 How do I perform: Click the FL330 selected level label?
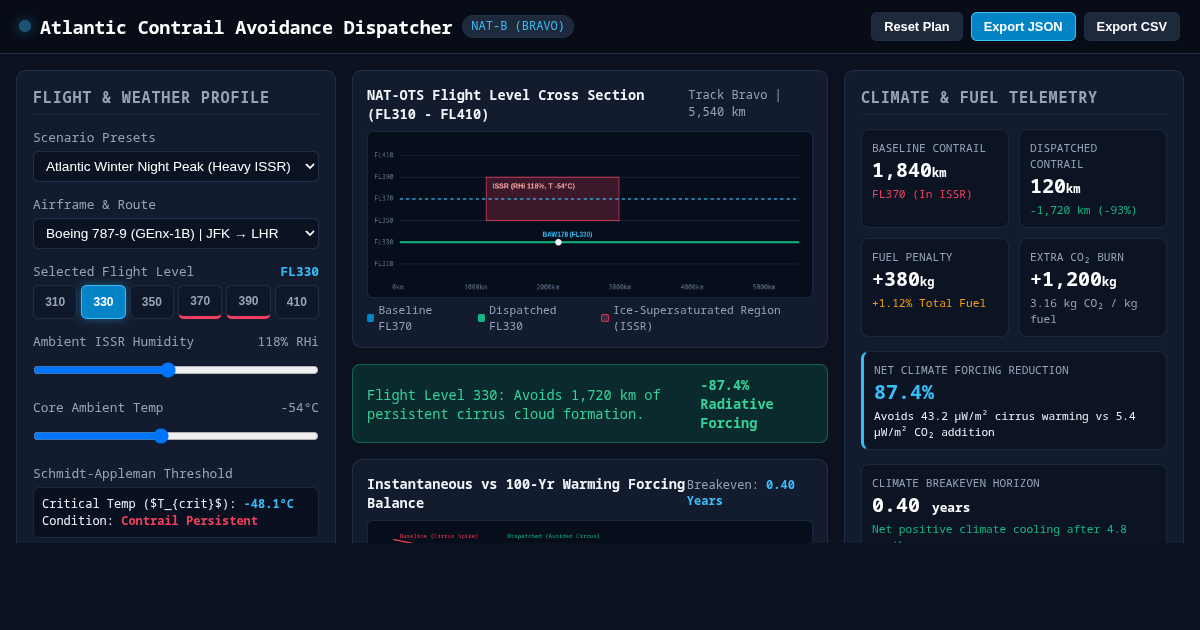click(x=299, y=272)
